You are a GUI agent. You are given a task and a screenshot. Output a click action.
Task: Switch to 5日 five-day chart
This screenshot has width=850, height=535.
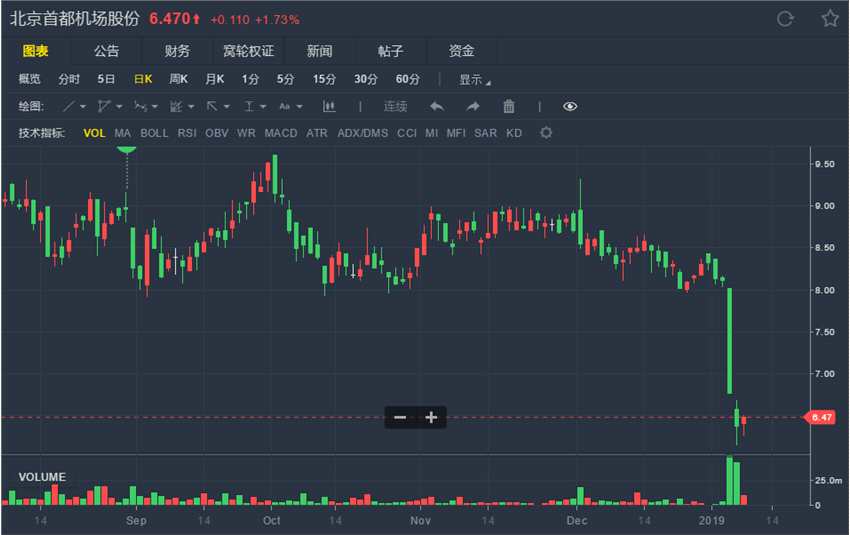pos(106,79)
